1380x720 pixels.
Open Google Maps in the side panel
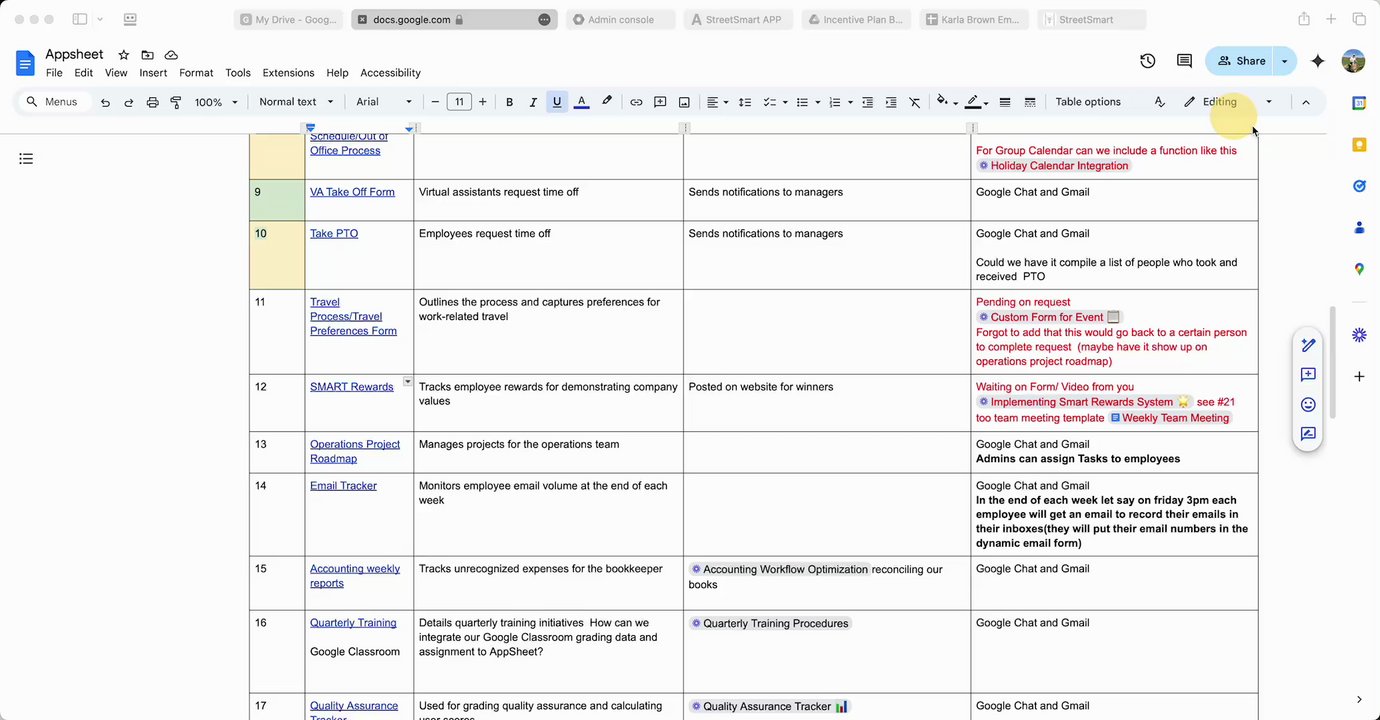pyautogui.click(x=1359, y=269)
